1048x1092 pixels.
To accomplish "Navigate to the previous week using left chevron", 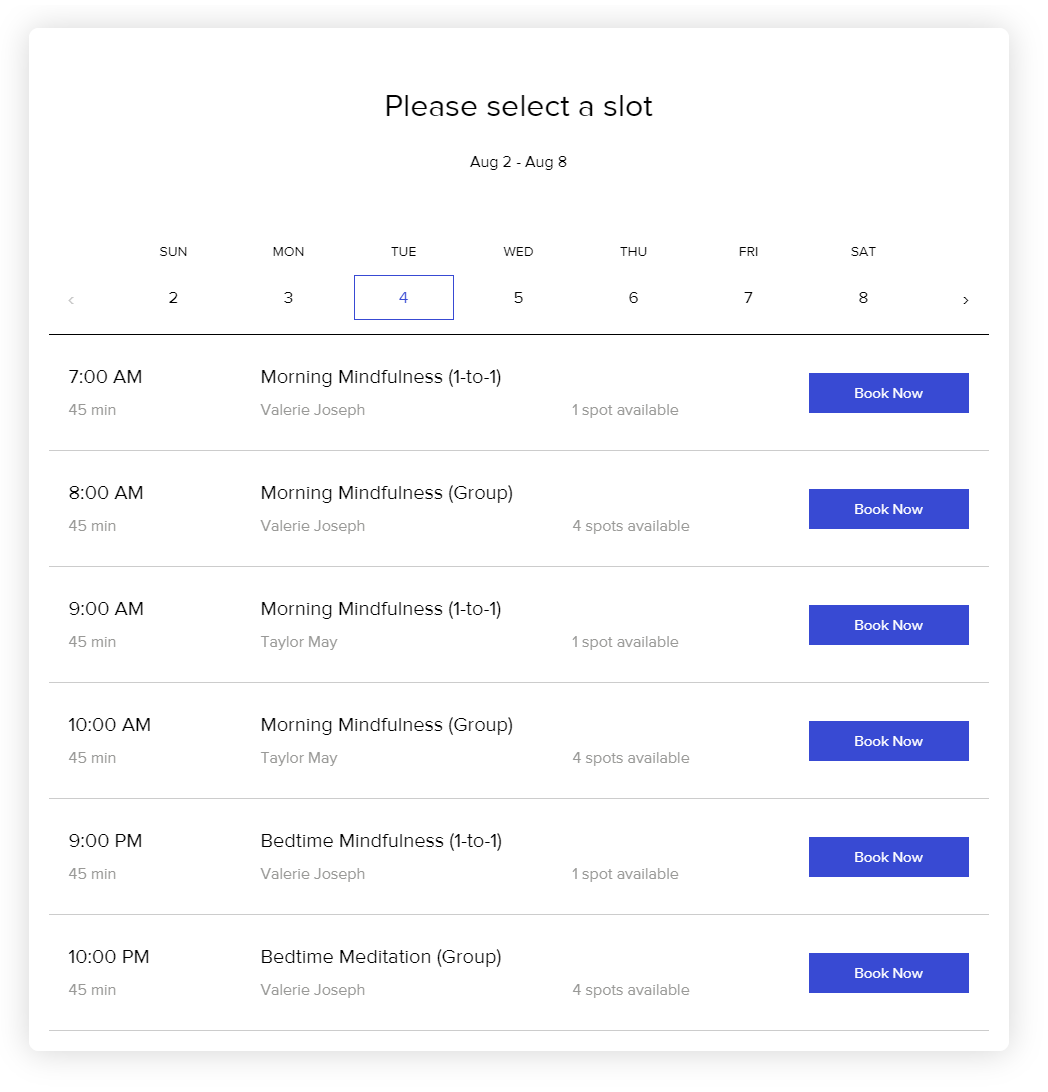I will [x=71, y=299].
